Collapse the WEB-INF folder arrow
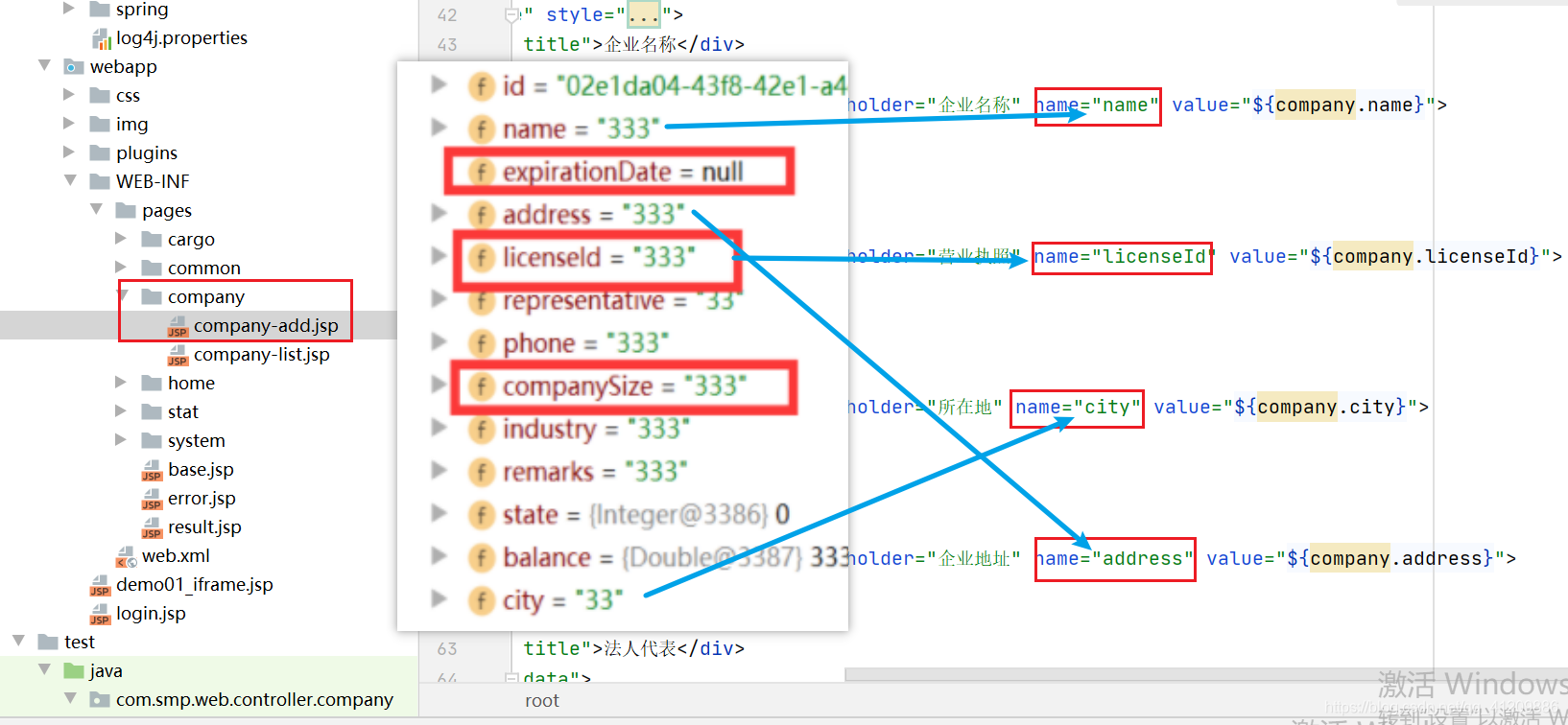 coord(70,180)
